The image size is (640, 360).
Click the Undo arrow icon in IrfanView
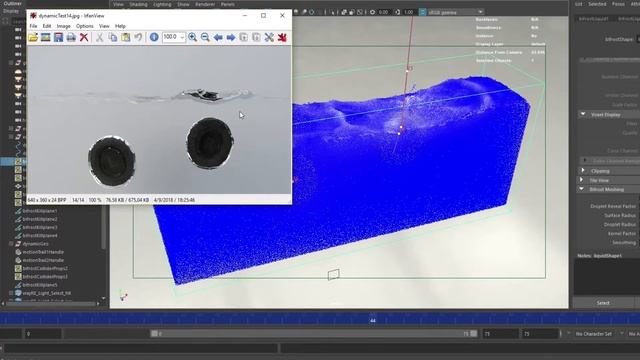click(138, 38)
